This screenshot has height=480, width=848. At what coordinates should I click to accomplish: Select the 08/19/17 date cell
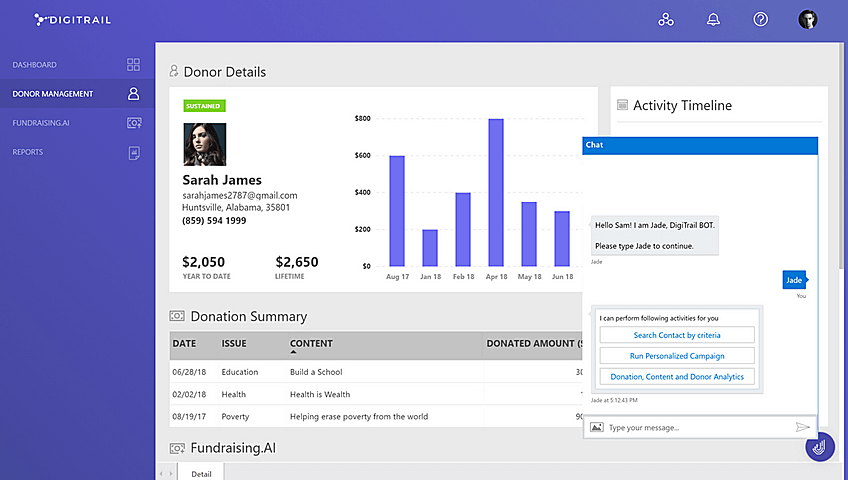coord(189,417)
